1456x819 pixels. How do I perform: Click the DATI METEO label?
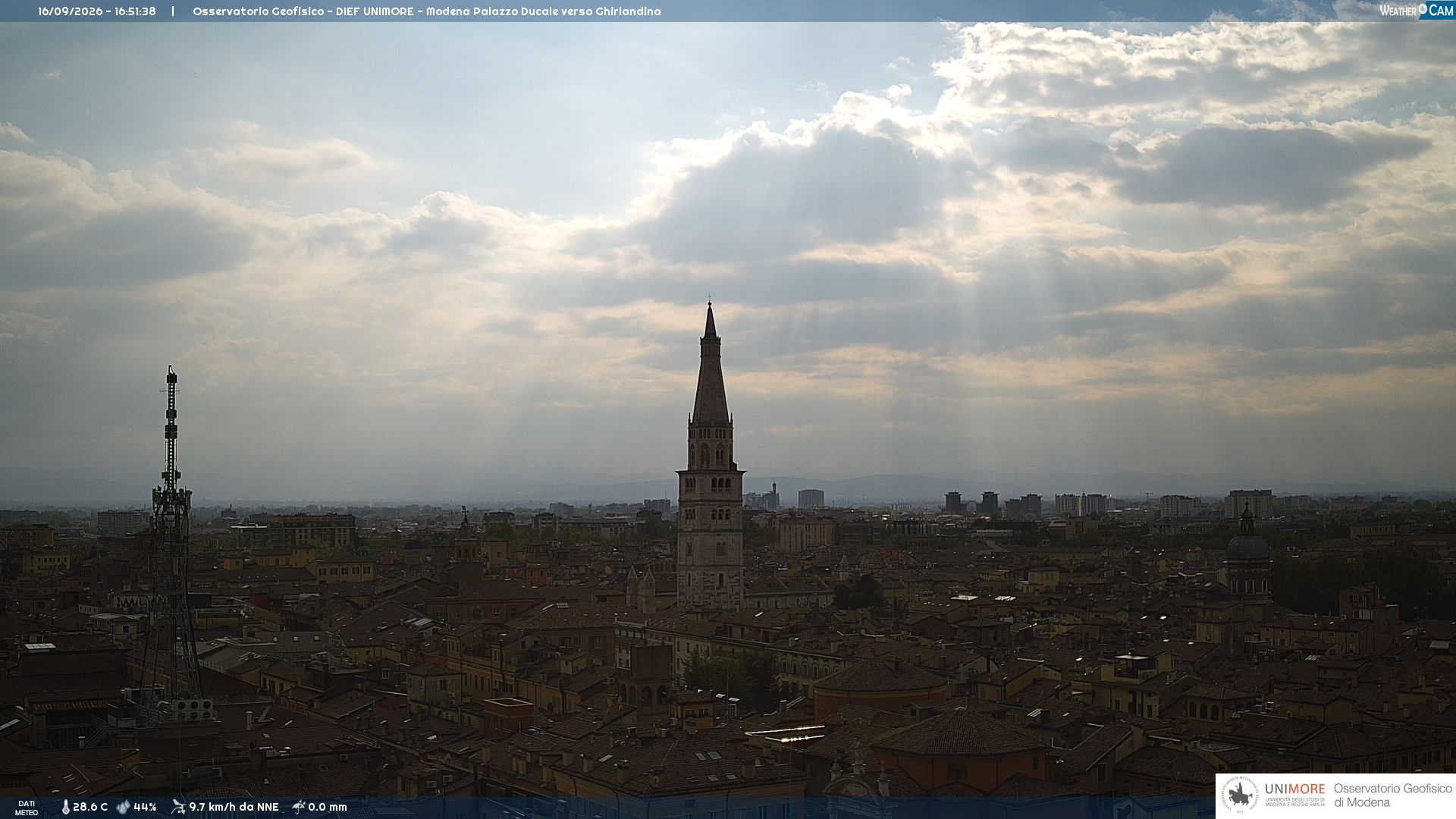click(x=27, y=808)
